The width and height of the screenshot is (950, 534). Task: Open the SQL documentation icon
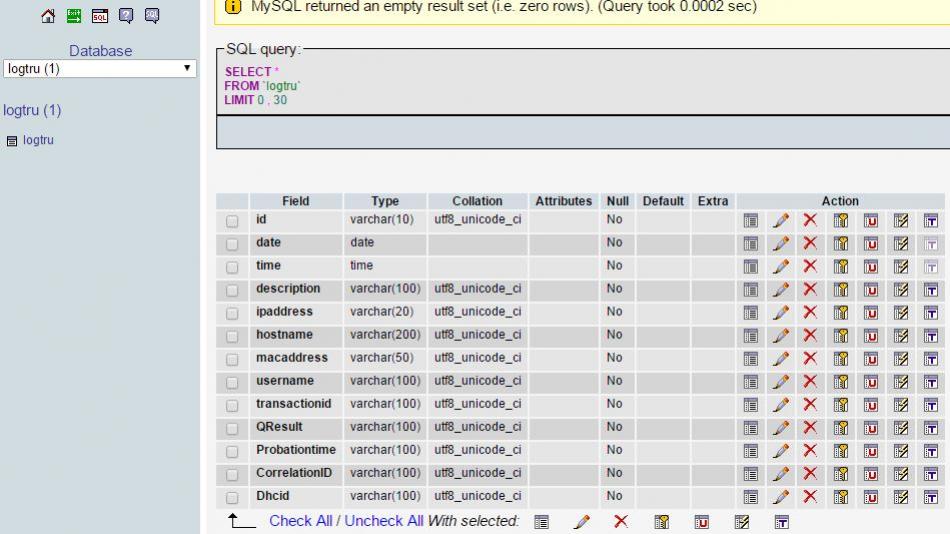click(x=152, y=16)
